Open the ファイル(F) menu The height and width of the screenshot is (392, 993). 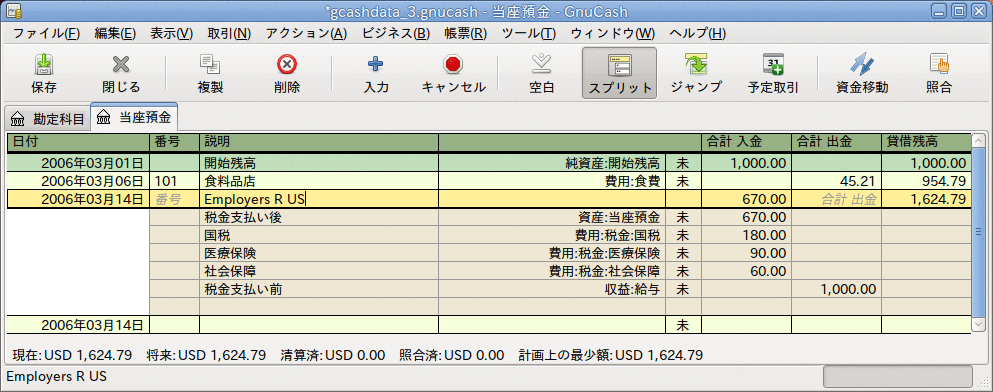tap(46, 34)
